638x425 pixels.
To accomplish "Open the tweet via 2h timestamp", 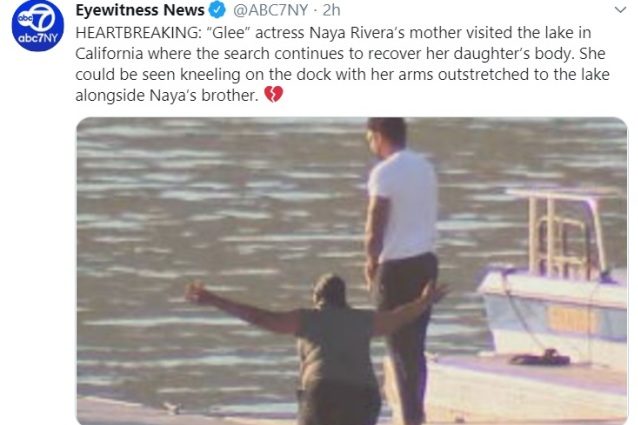I will click(332, 10).
